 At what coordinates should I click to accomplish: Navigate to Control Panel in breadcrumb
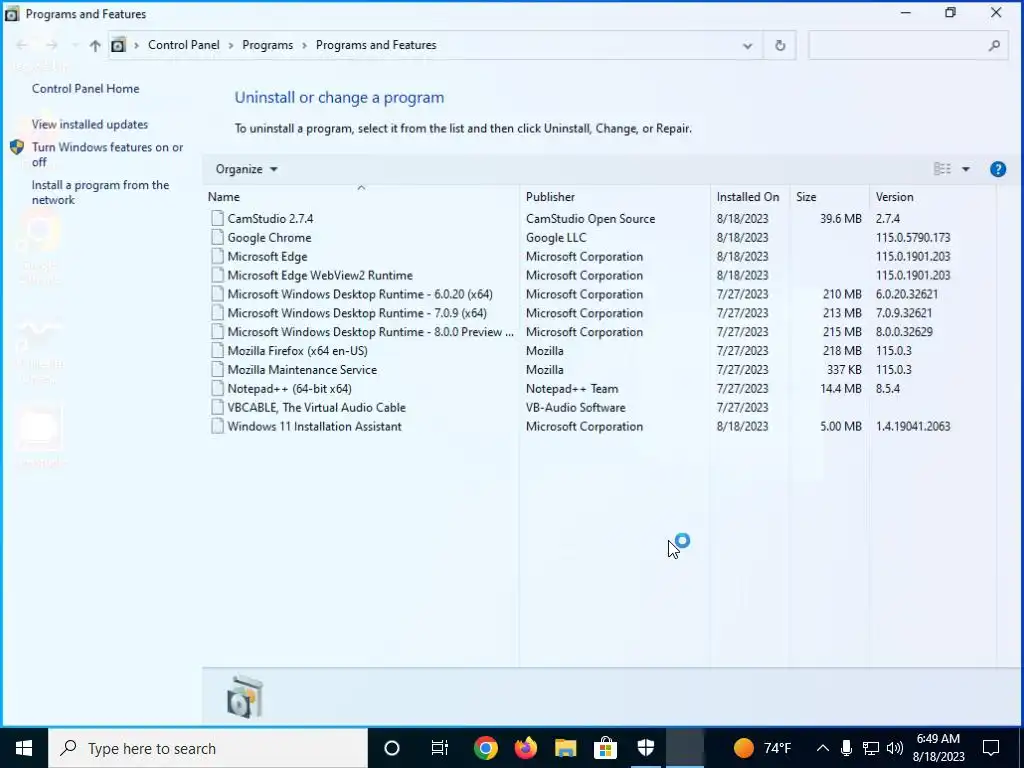184,45
